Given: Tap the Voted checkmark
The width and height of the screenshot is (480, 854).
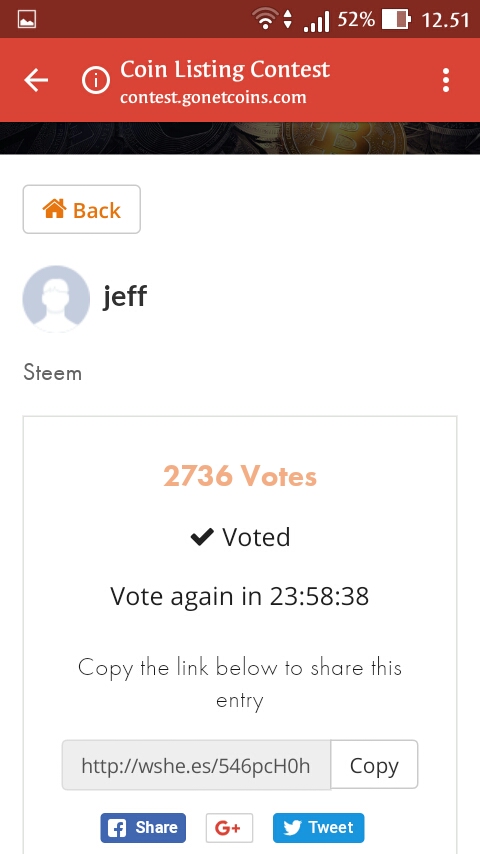Looking at the screenshot, I should tap(202, 538).
